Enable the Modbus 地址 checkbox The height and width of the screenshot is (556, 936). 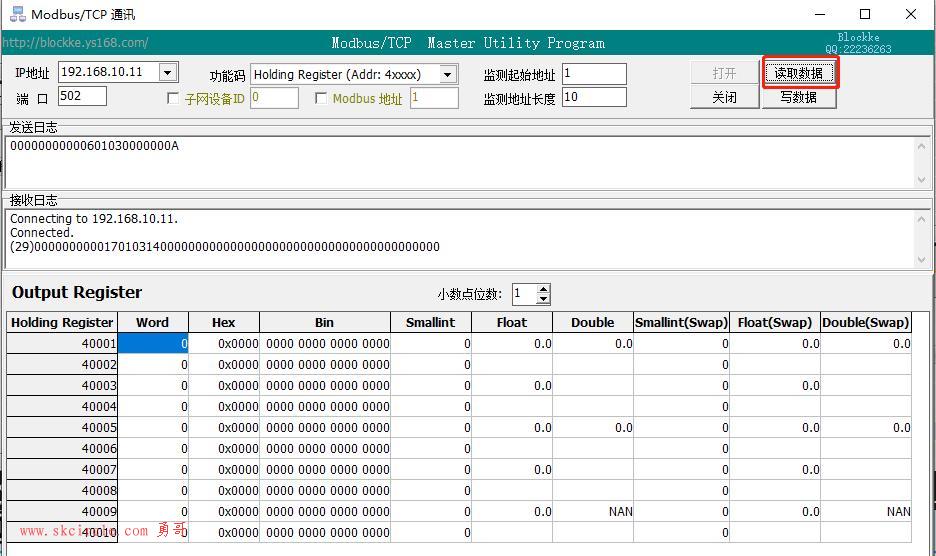[321, 99]
